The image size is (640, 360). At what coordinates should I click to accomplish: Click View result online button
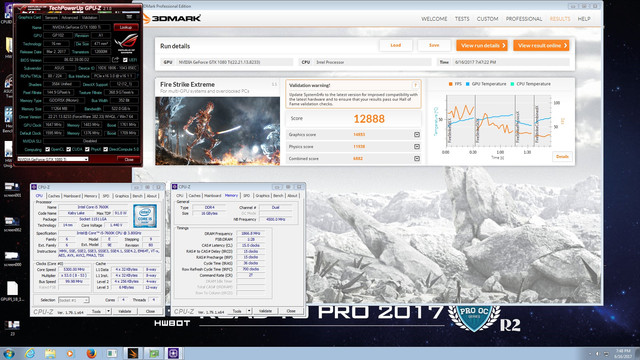(541, 45)
